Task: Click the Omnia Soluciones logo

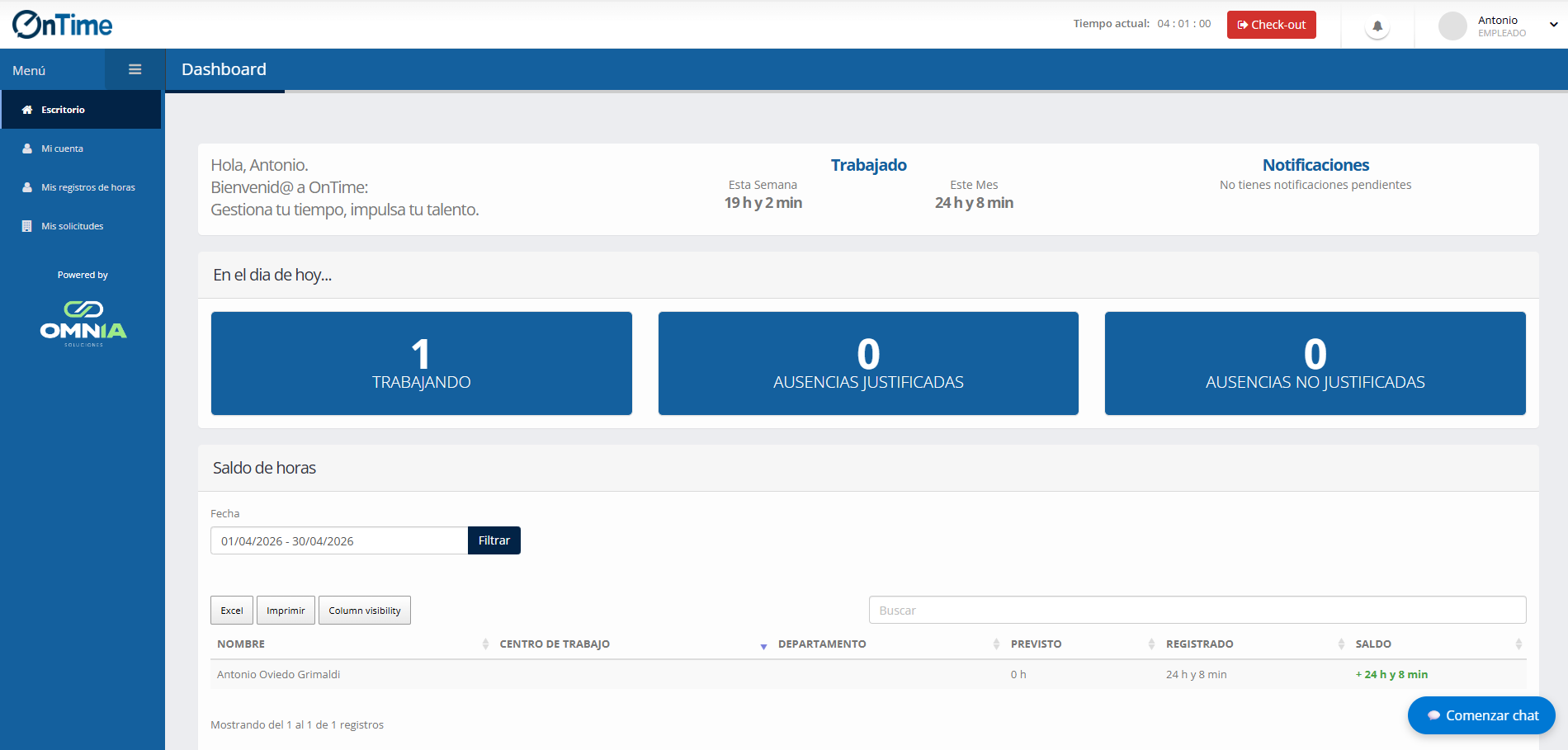Action: click(x=83, y=323)
